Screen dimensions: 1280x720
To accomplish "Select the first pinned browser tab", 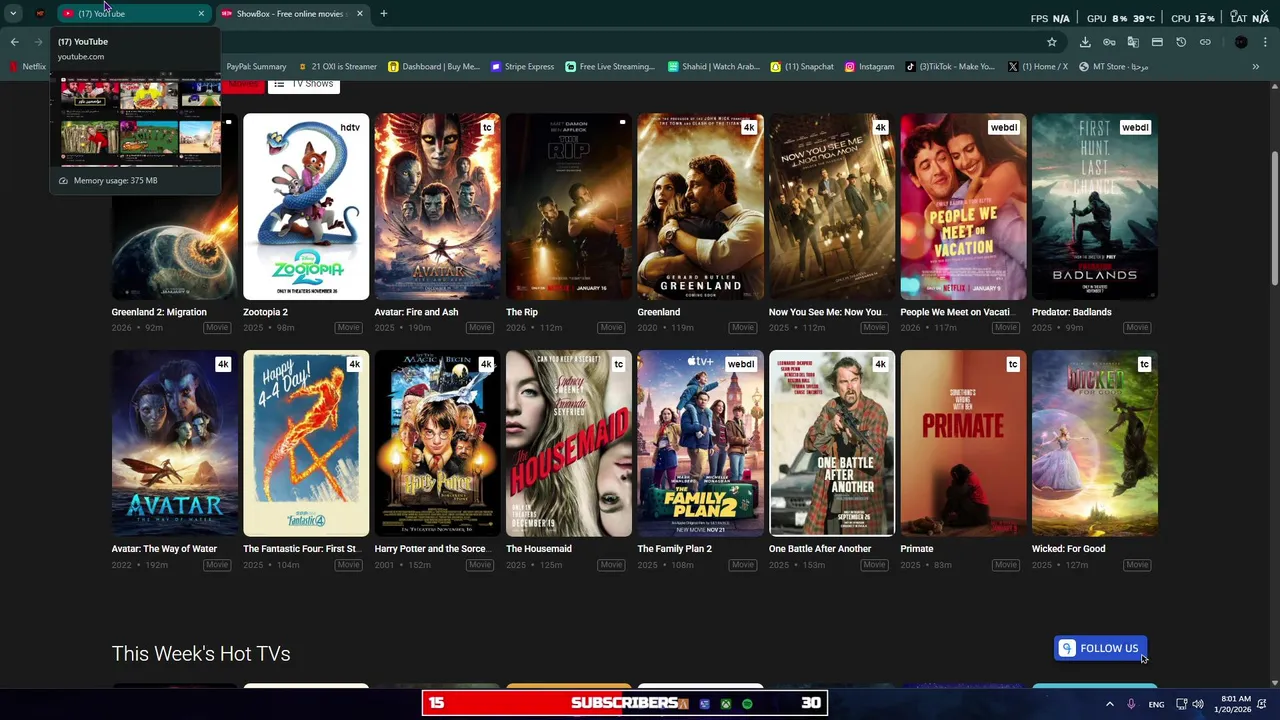I will pyautogui.click(x=40, y=14).
